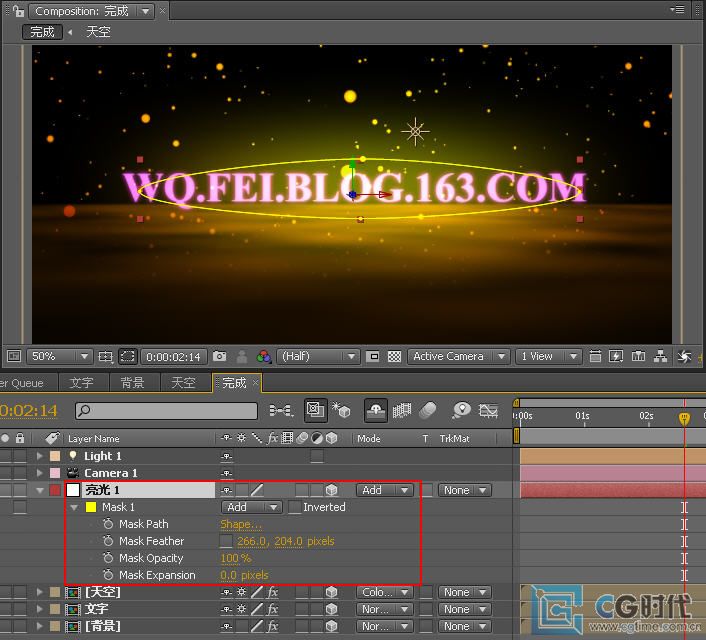Open the Composition panel flyout menu
706x640 pixels.
pos(677,9)
